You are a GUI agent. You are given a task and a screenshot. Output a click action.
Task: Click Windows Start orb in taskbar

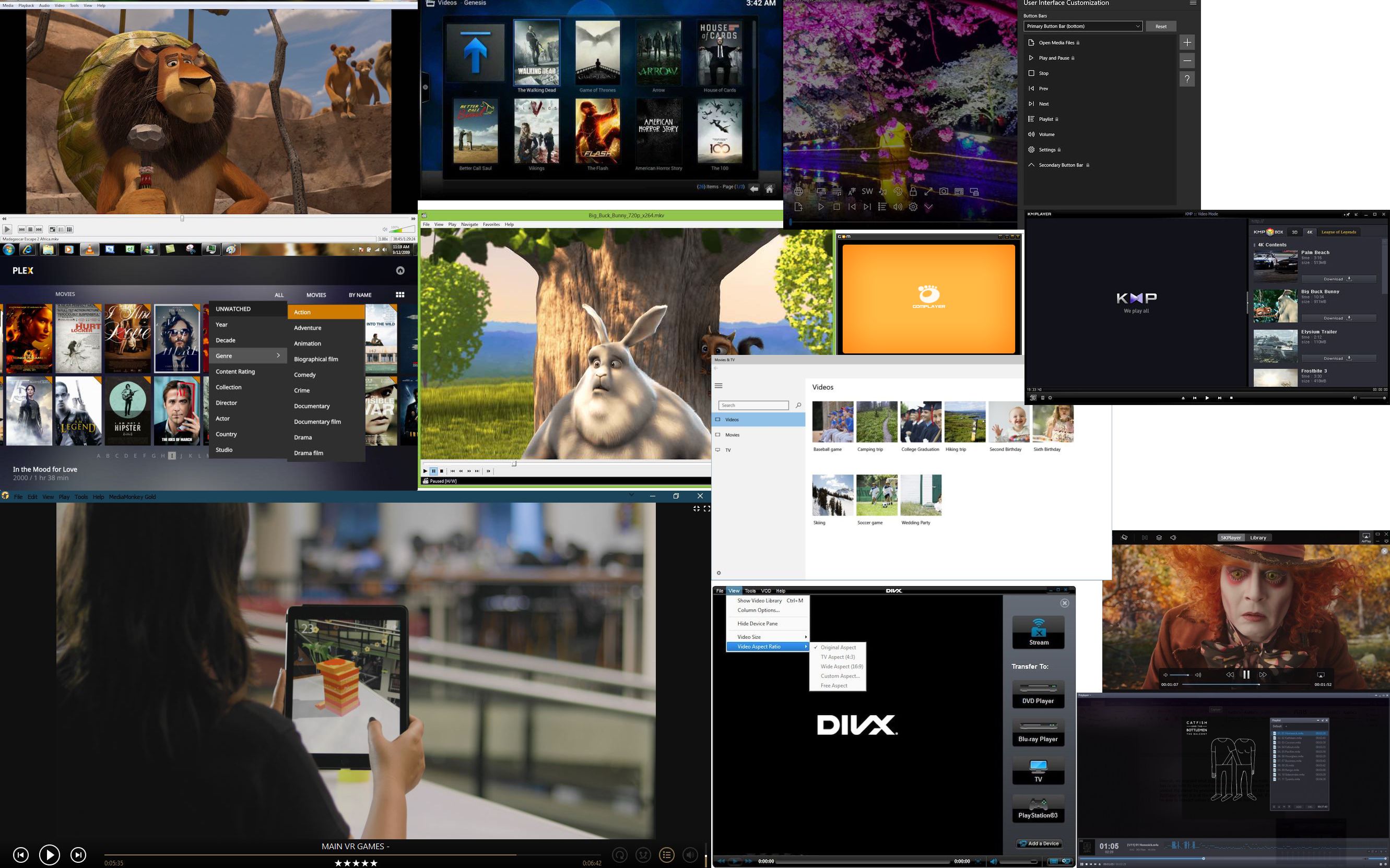click(x=8, y=249)
